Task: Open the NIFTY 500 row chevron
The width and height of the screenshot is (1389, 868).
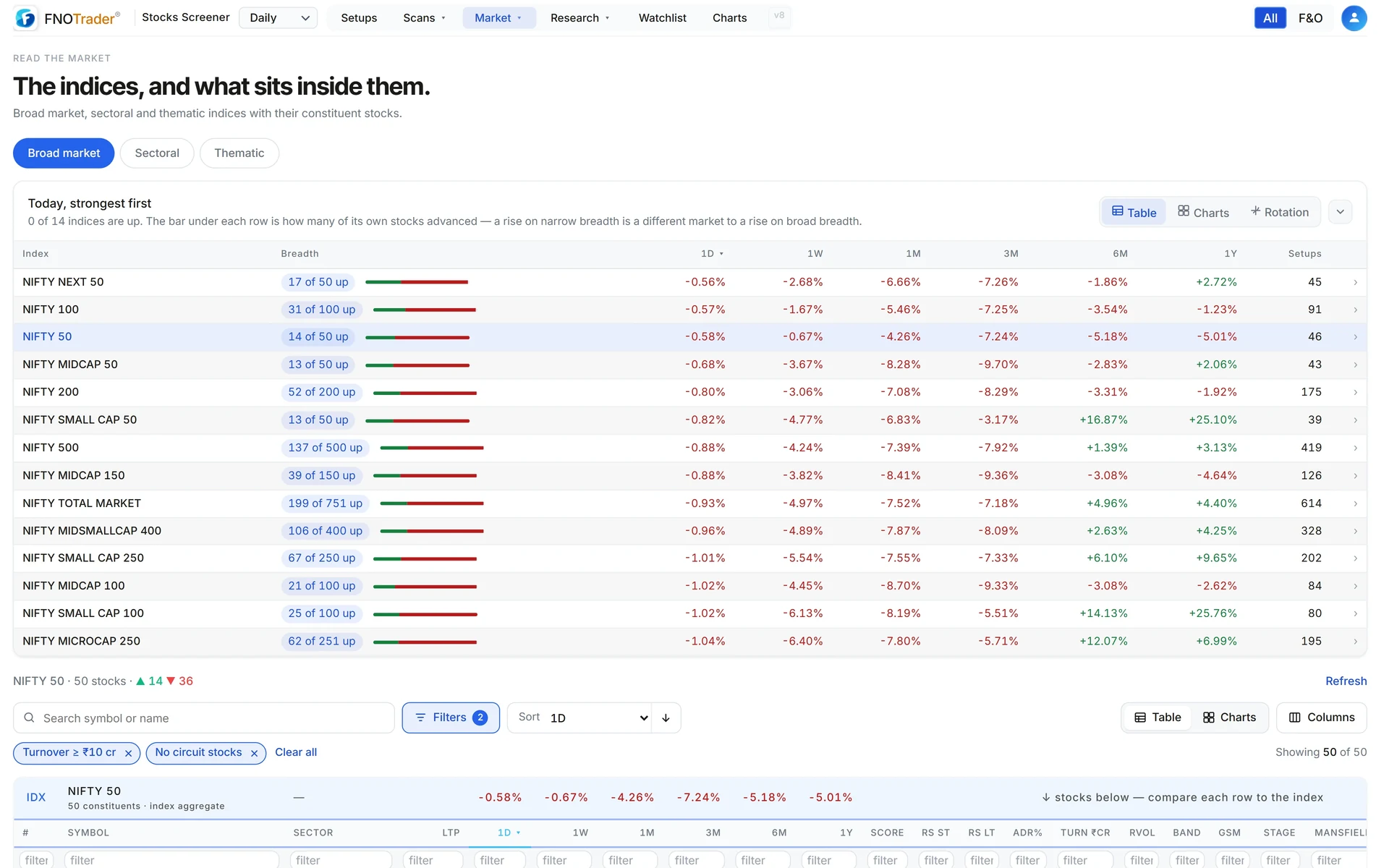Action: 1355,448
